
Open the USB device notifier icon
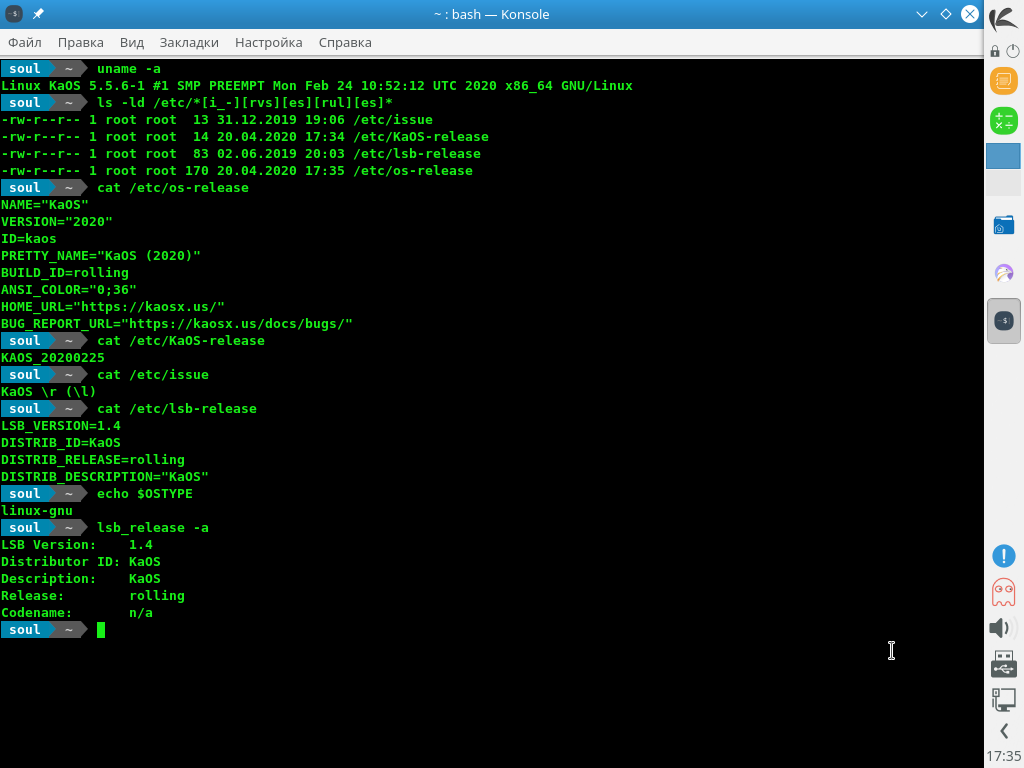point(1004,664)
